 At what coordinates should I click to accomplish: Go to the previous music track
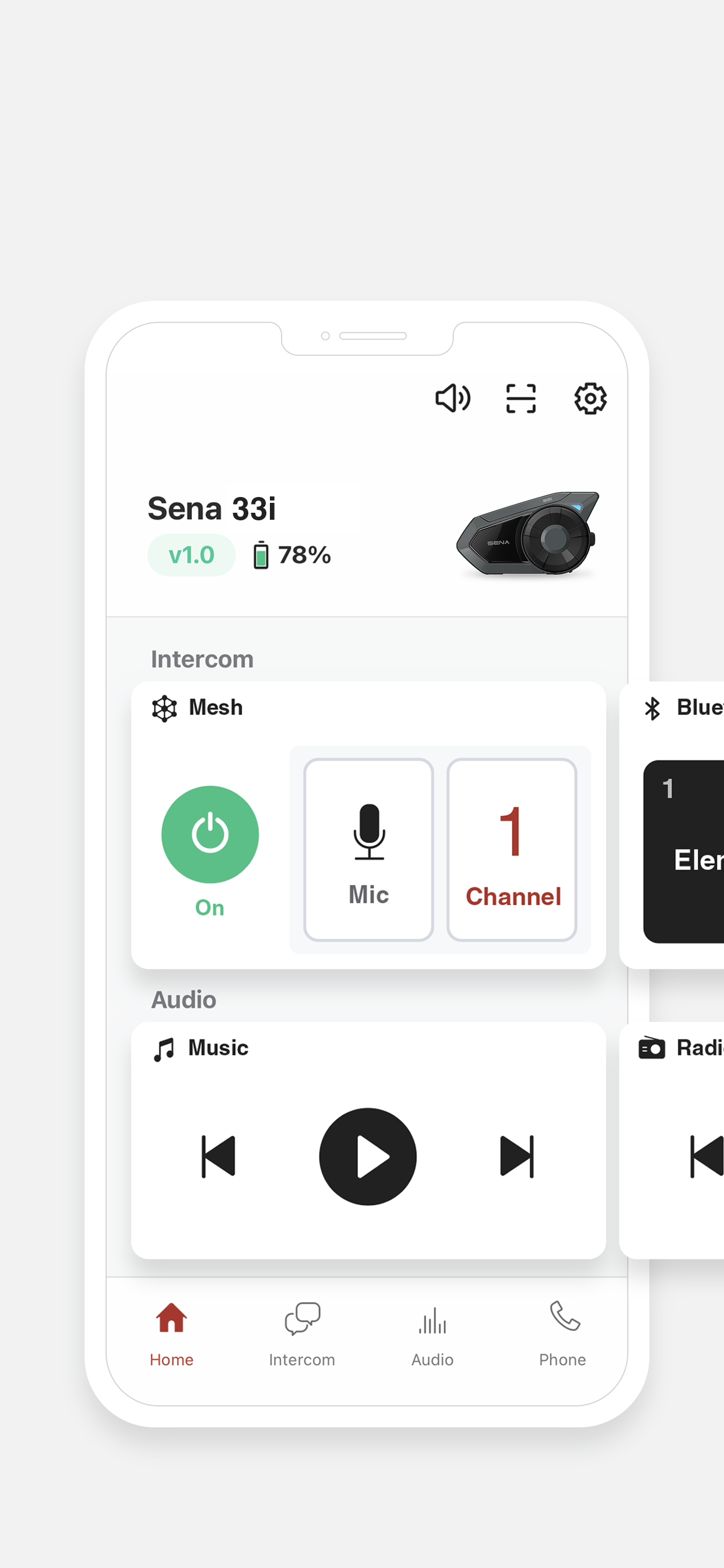pyautogui.click(x=218, y=1157)
